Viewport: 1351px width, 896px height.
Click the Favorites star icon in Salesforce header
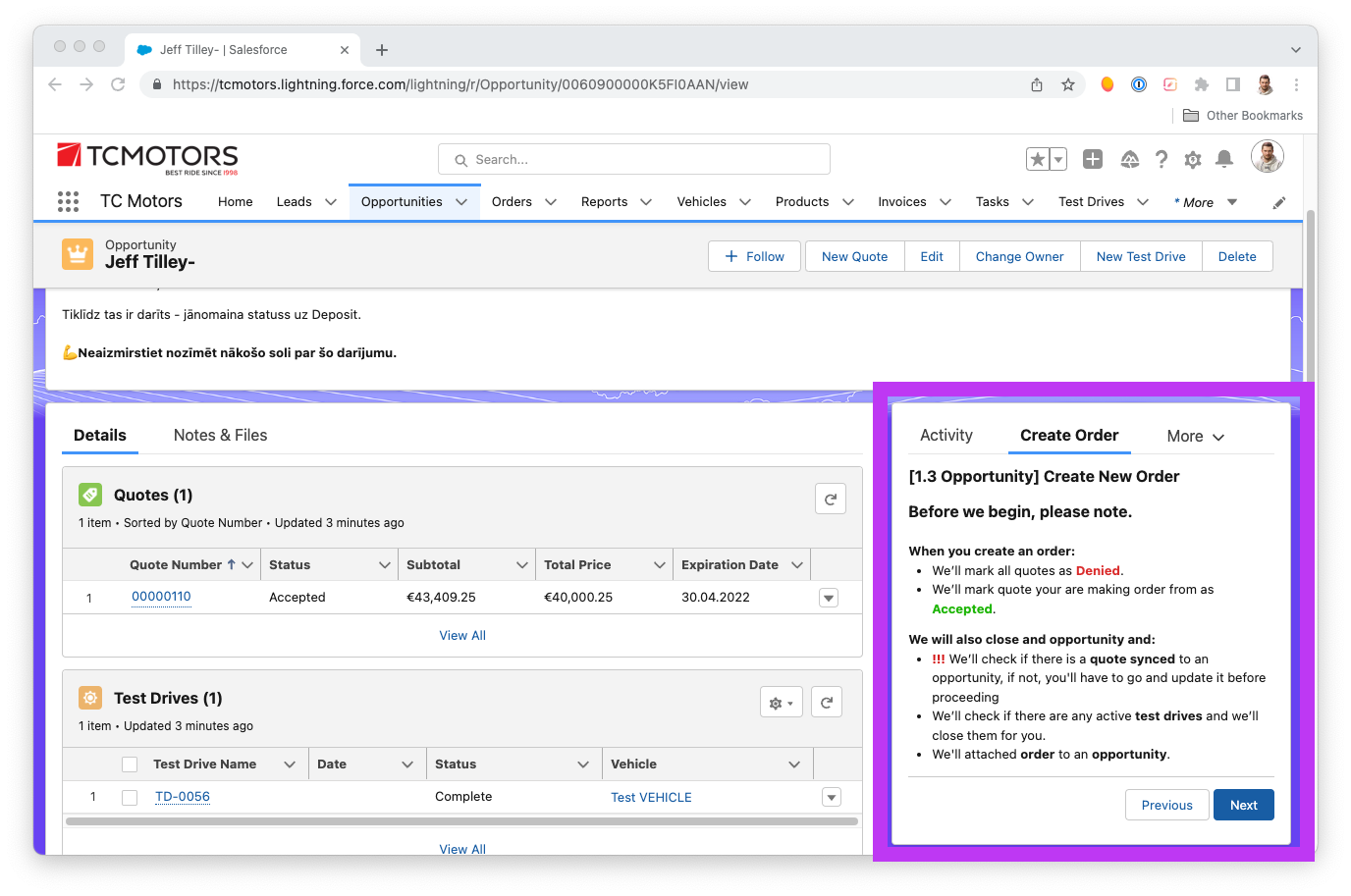[1038, 159]
